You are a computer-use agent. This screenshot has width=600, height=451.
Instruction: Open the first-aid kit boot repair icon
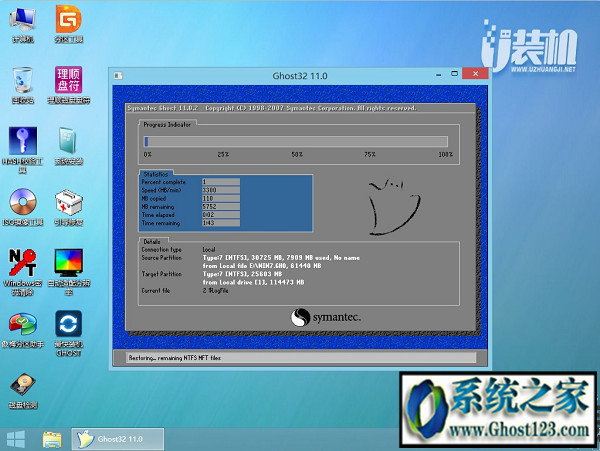pyautogui.click(x=68, y=207)
